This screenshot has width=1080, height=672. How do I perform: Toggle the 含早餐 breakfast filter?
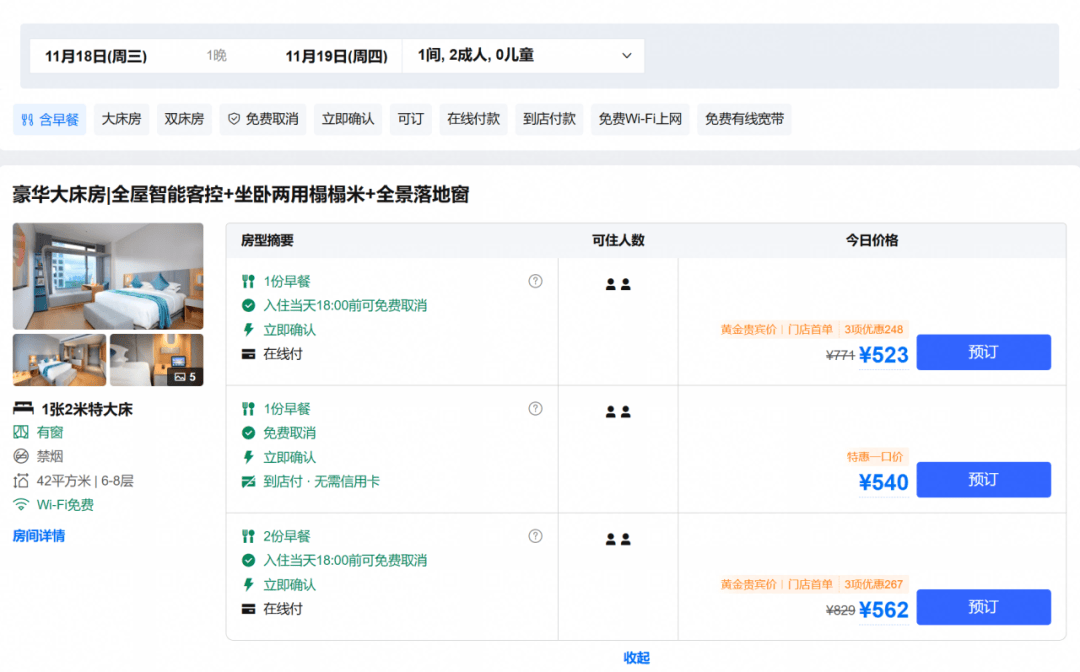(50, 119)
